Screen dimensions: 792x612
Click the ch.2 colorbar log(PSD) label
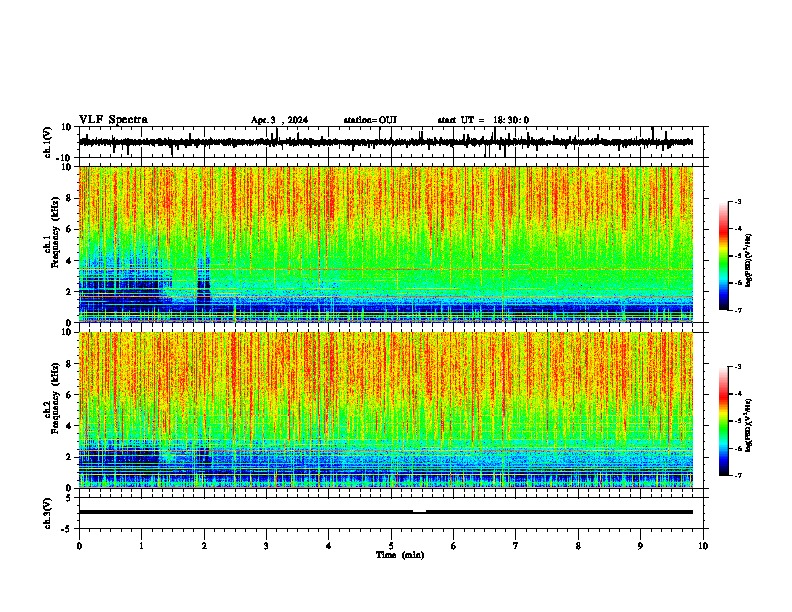point(748,425)
